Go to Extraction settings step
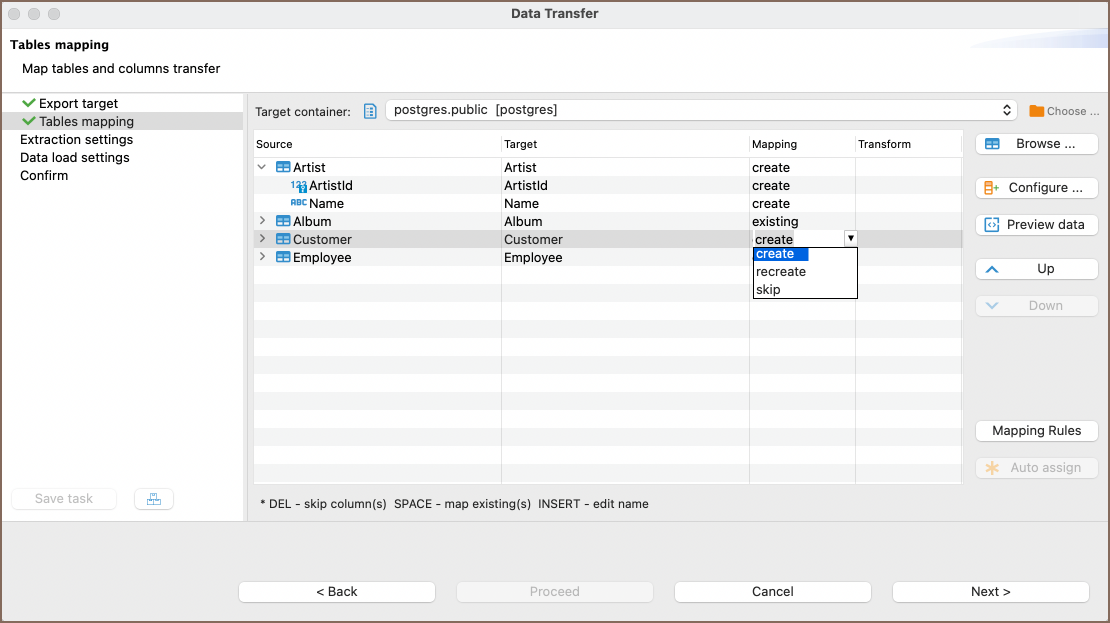The height and width of the screenshot is (623, 1110). (x=76, y=140)
